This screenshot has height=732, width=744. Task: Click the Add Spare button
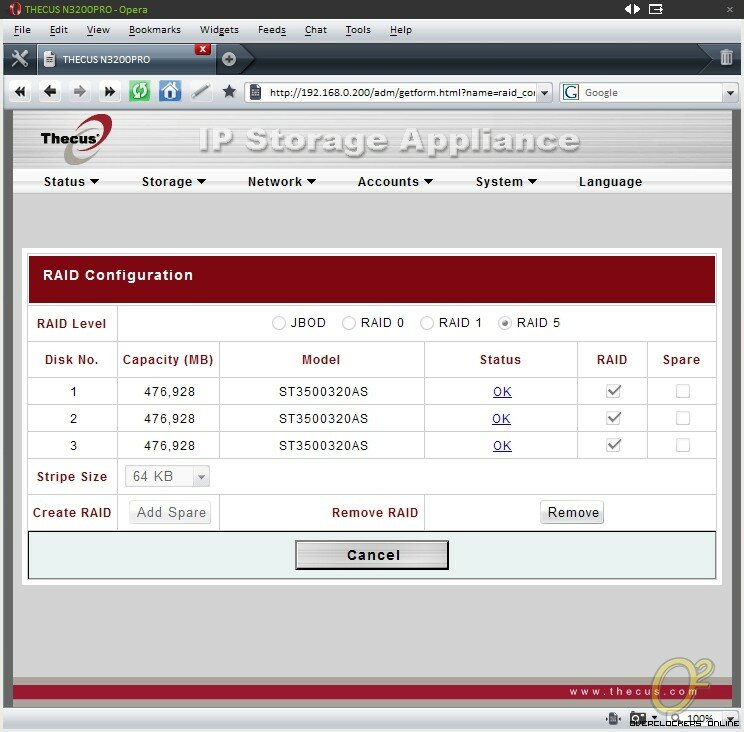click(171, 512)
